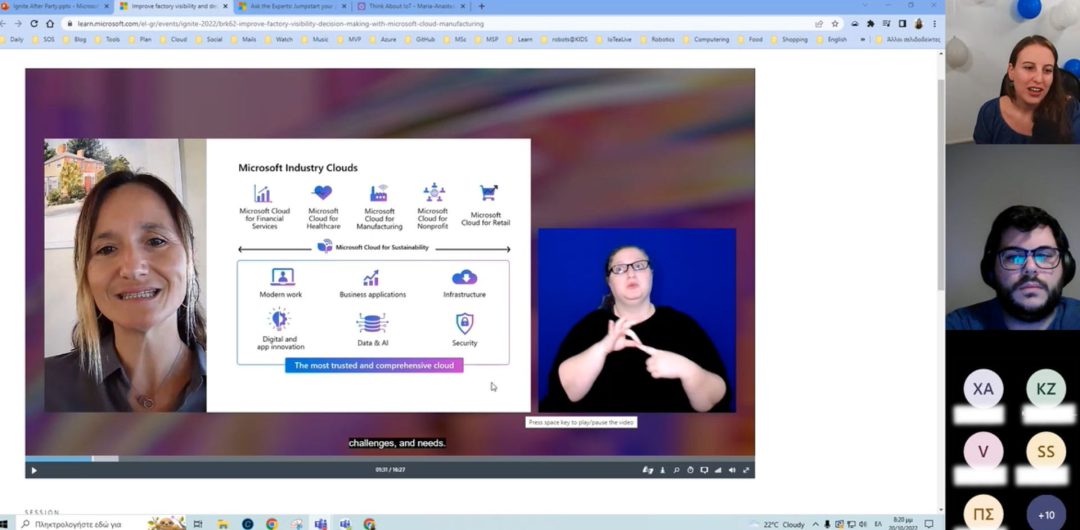Image resolution: width=1080 pixels, height=530 pixels.
Task: Click the sign language interpreter video
Action: click(x=637, y=320)
